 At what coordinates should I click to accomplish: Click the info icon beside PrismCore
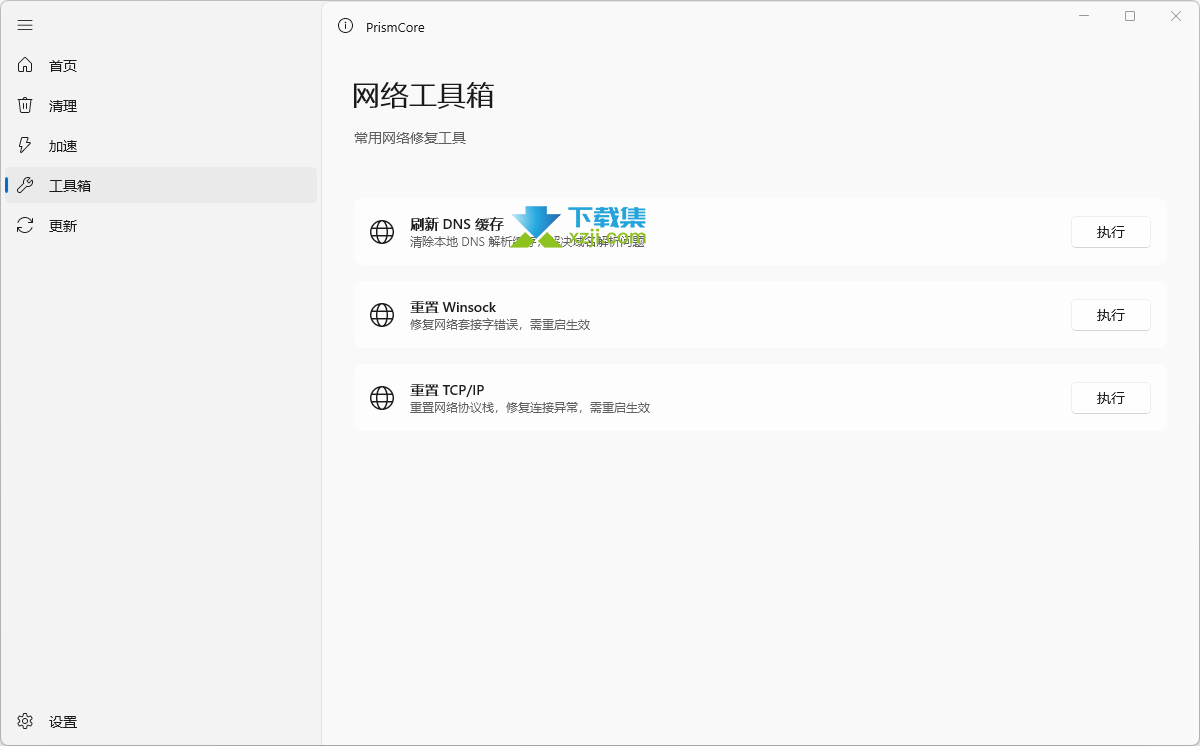(346, 26)
